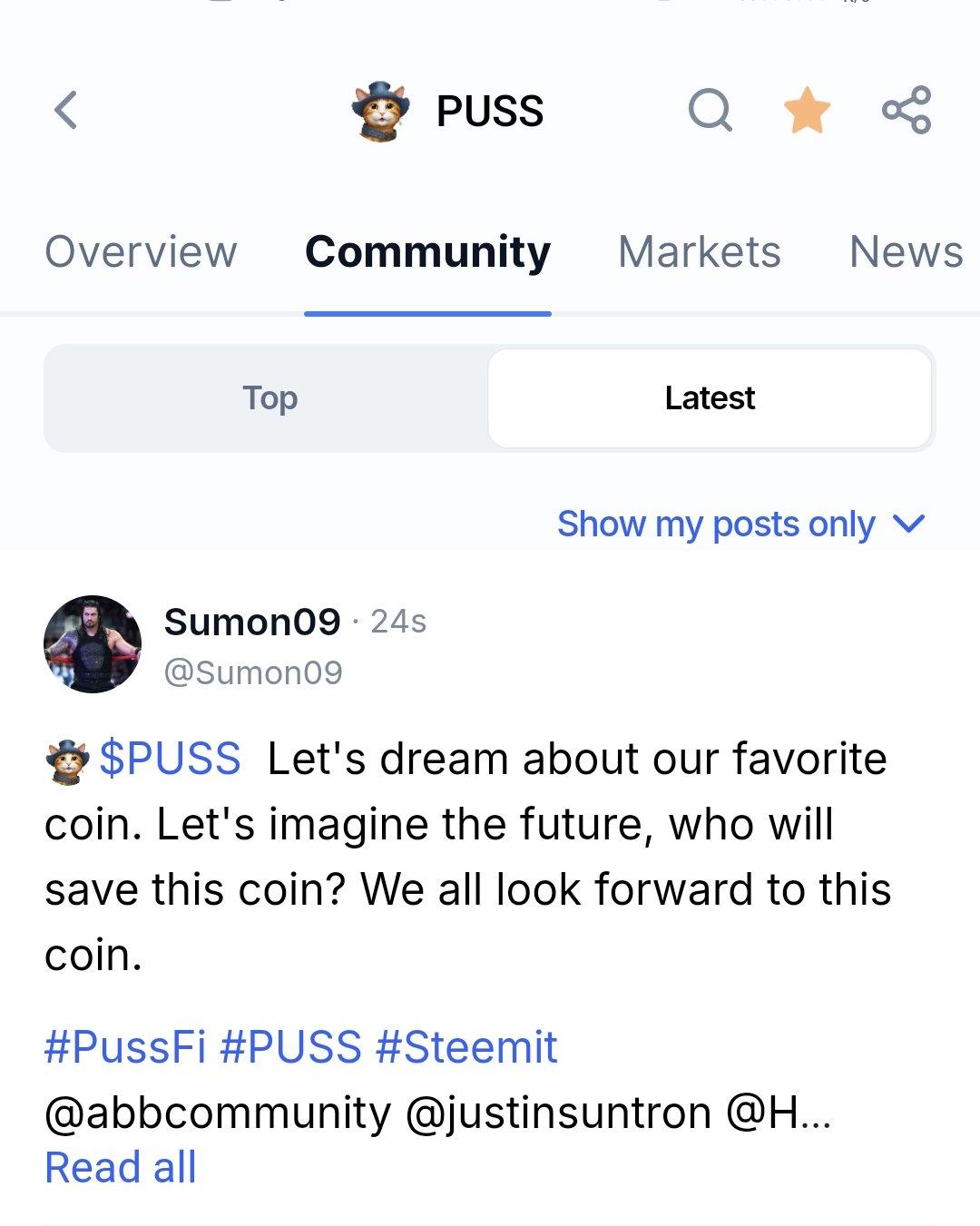Open the Markets tab

[x=699, y=251]
